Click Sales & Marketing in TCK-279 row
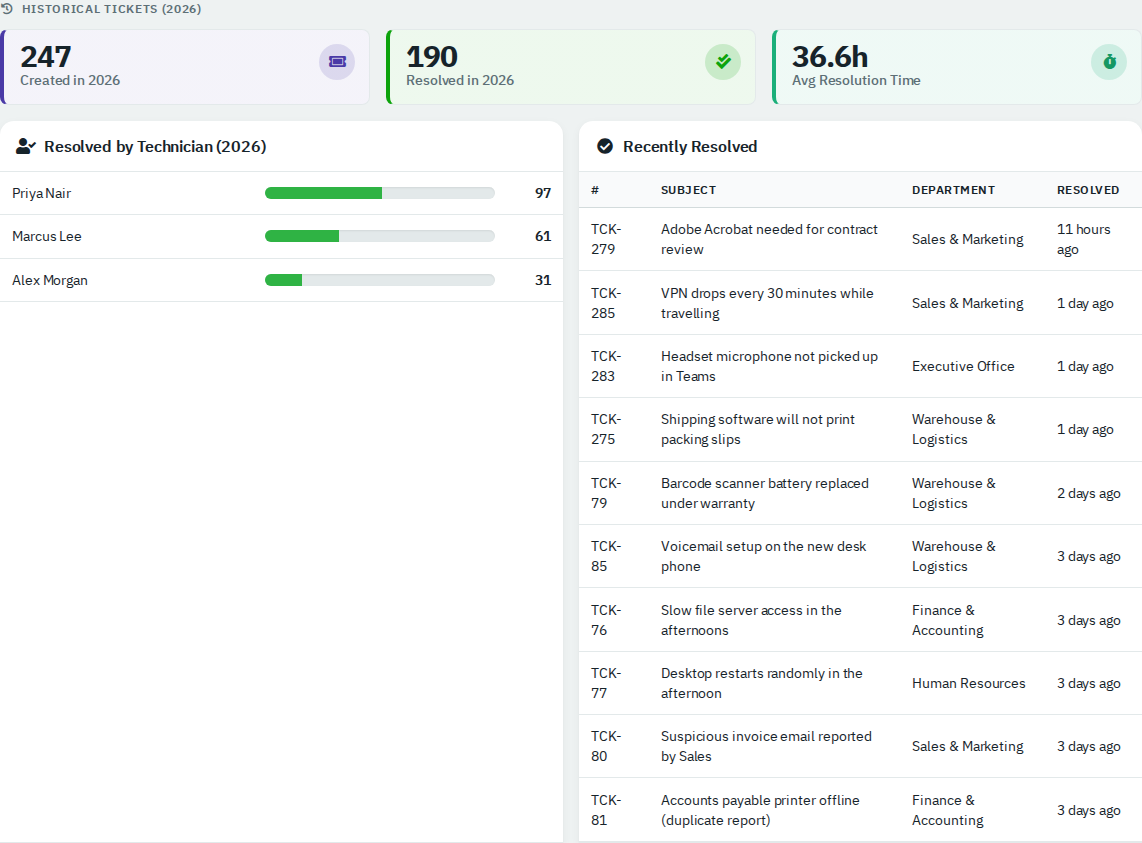 (x=967, y=239)
